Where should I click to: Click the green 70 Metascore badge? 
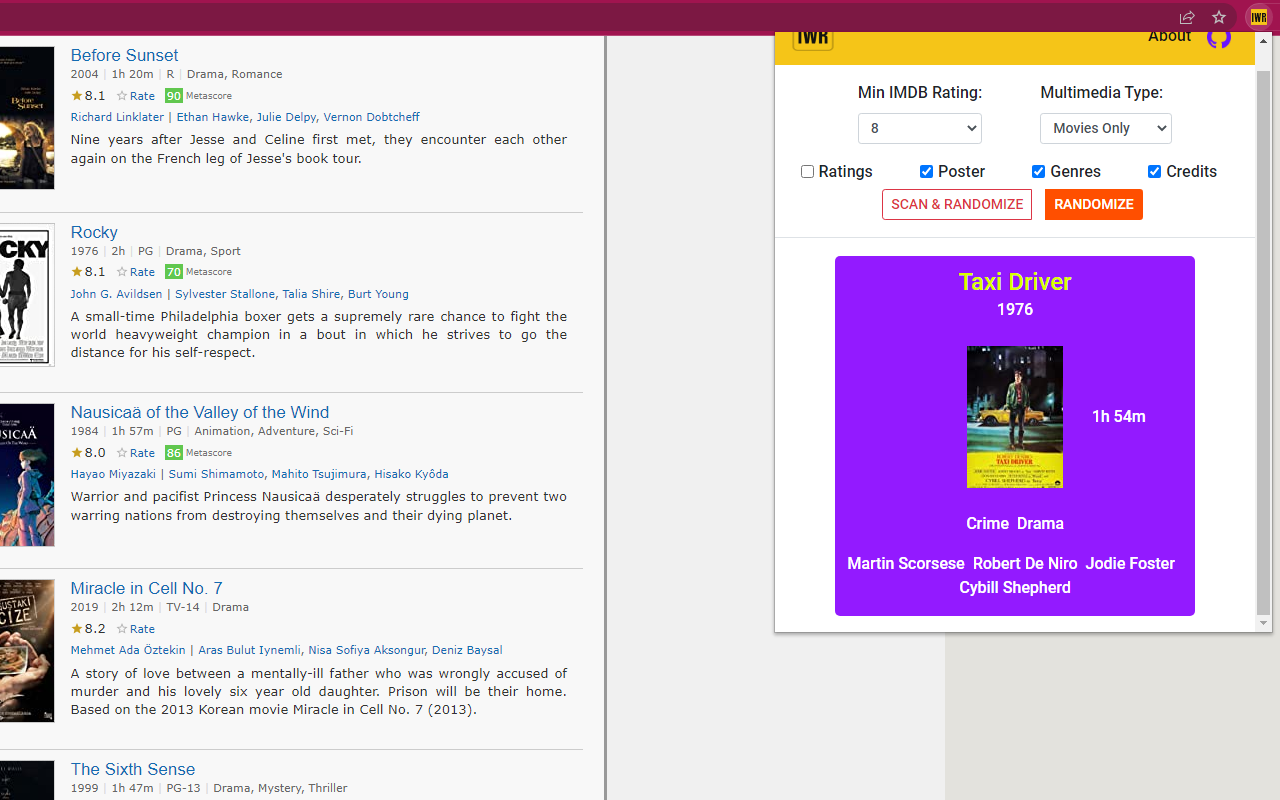(x=174, y=272)
